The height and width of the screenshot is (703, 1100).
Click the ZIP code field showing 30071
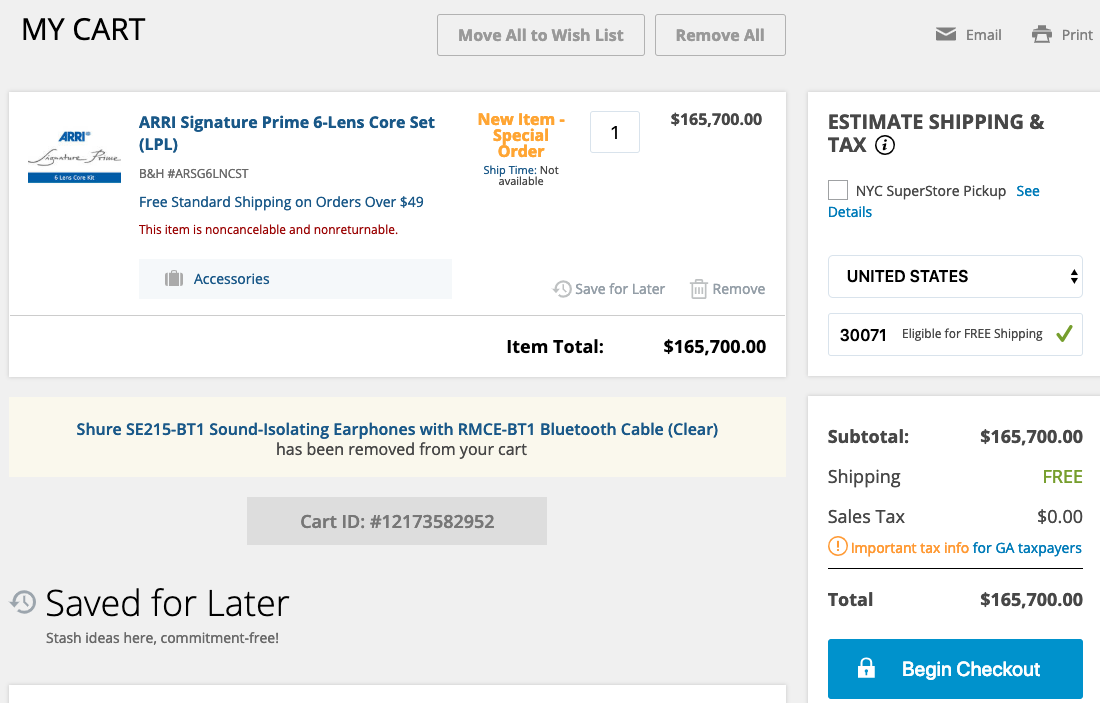click(x=864, y=334)
